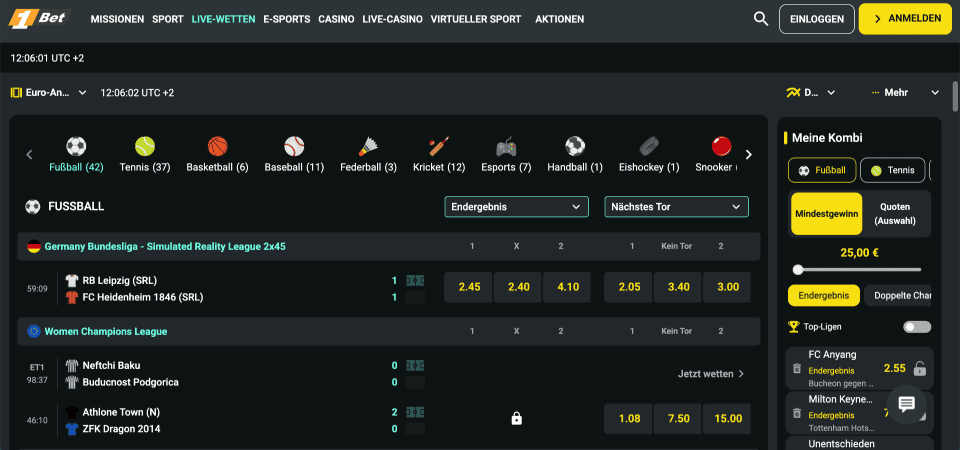This screenshot has width=960, height=450.
Task: Remove FC Anyang bet with trash icon
Action: pyautogui.click(x=797, y=369)
